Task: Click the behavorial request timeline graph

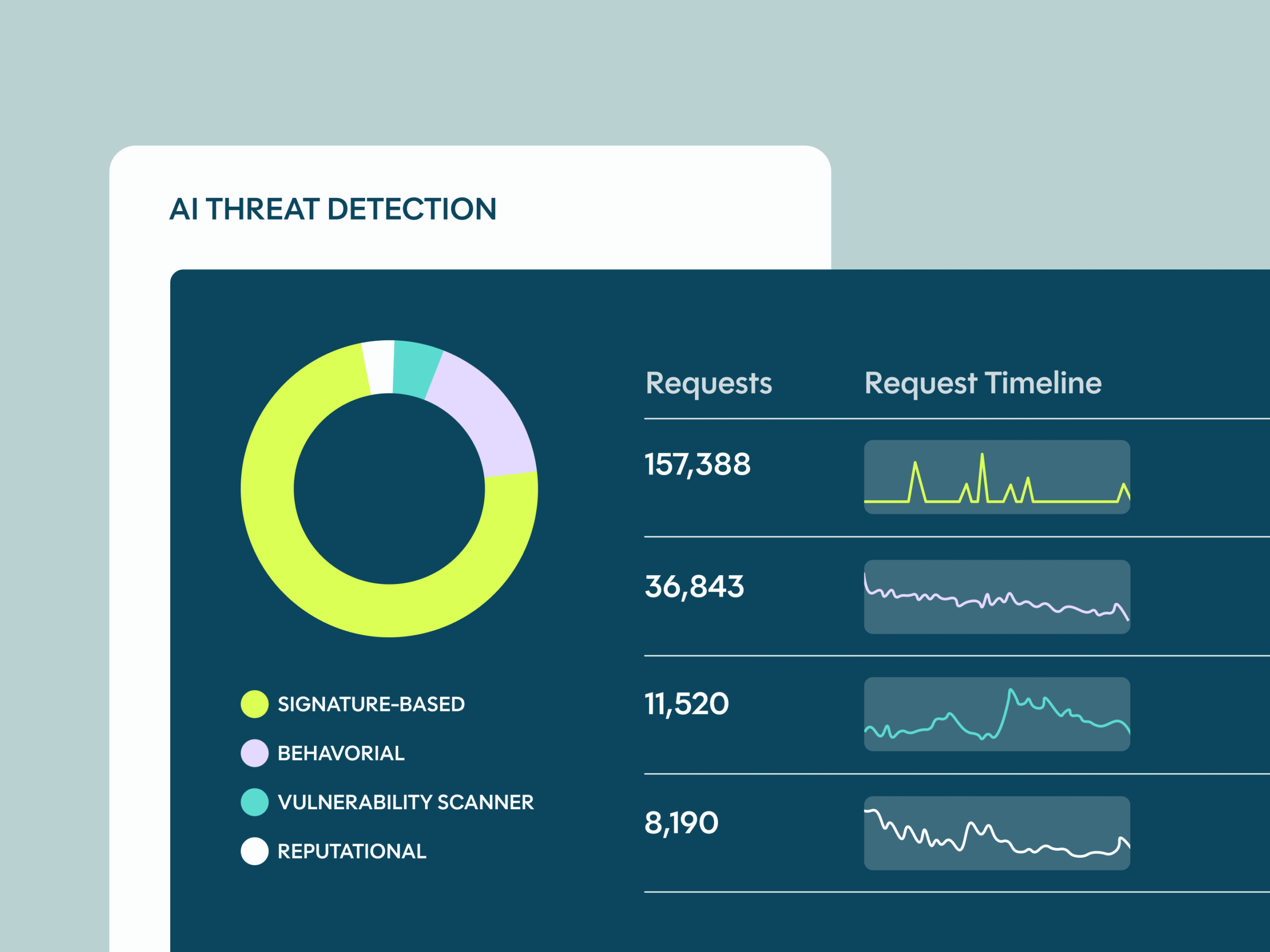Action: [997, 598]
